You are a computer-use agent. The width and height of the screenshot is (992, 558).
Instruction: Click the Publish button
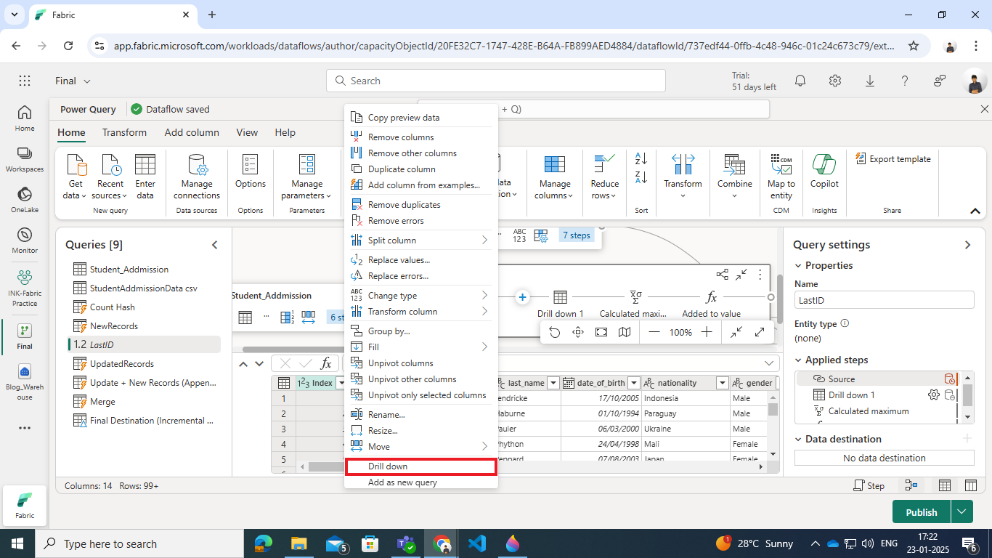tap(921, 512)
